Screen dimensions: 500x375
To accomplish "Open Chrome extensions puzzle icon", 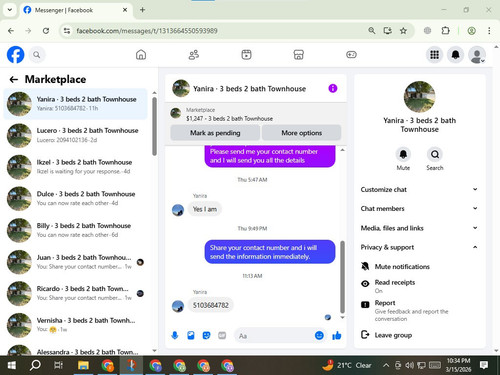I will [445, 31].
